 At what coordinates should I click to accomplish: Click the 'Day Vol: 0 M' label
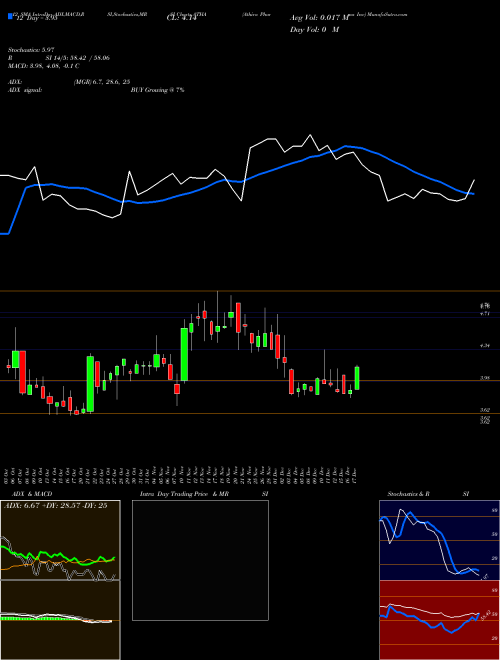click(x=314, y=29)
